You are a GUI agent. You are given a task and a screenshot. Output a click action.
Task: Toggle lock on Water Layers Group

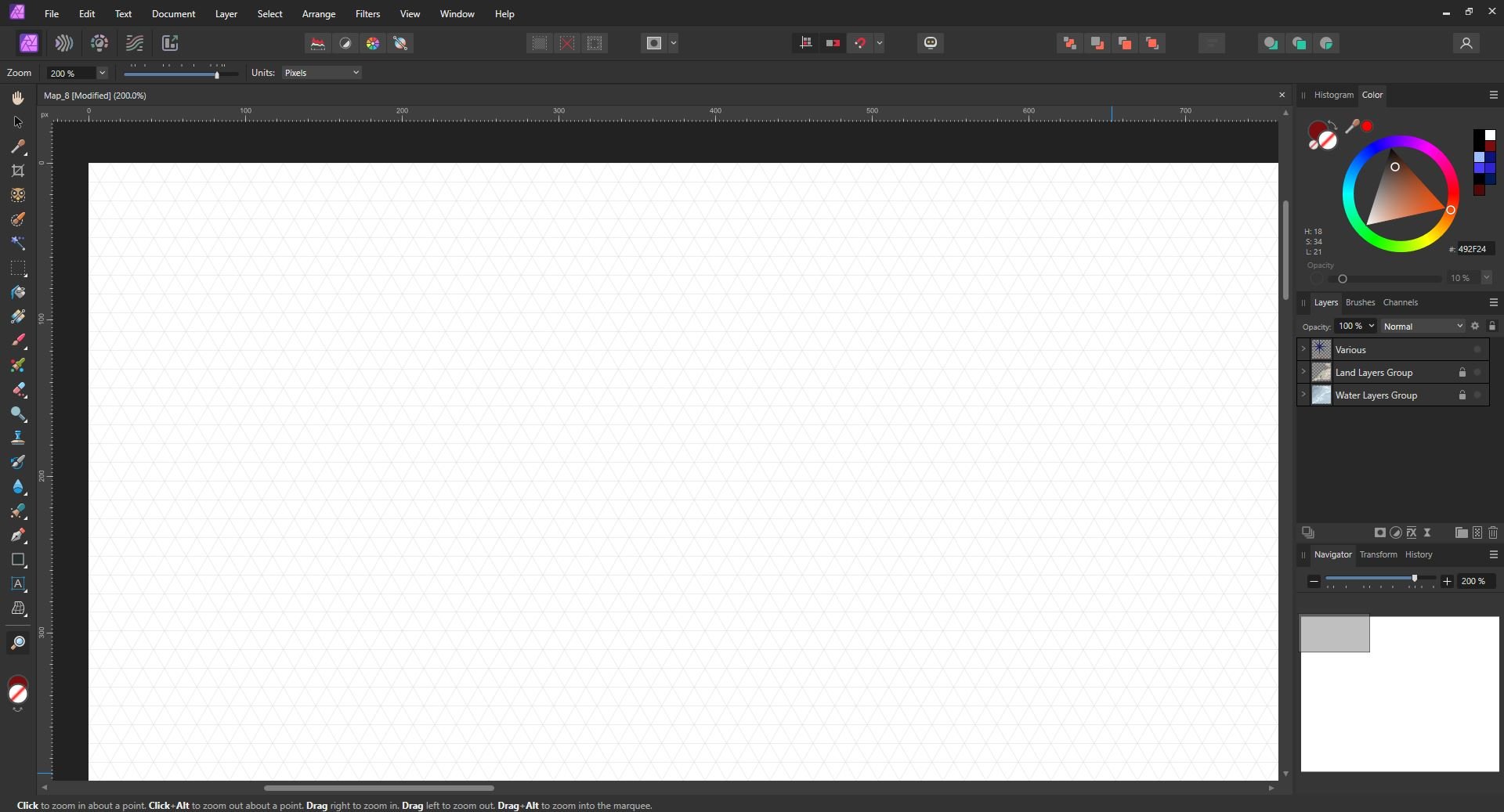point(1462,395)
